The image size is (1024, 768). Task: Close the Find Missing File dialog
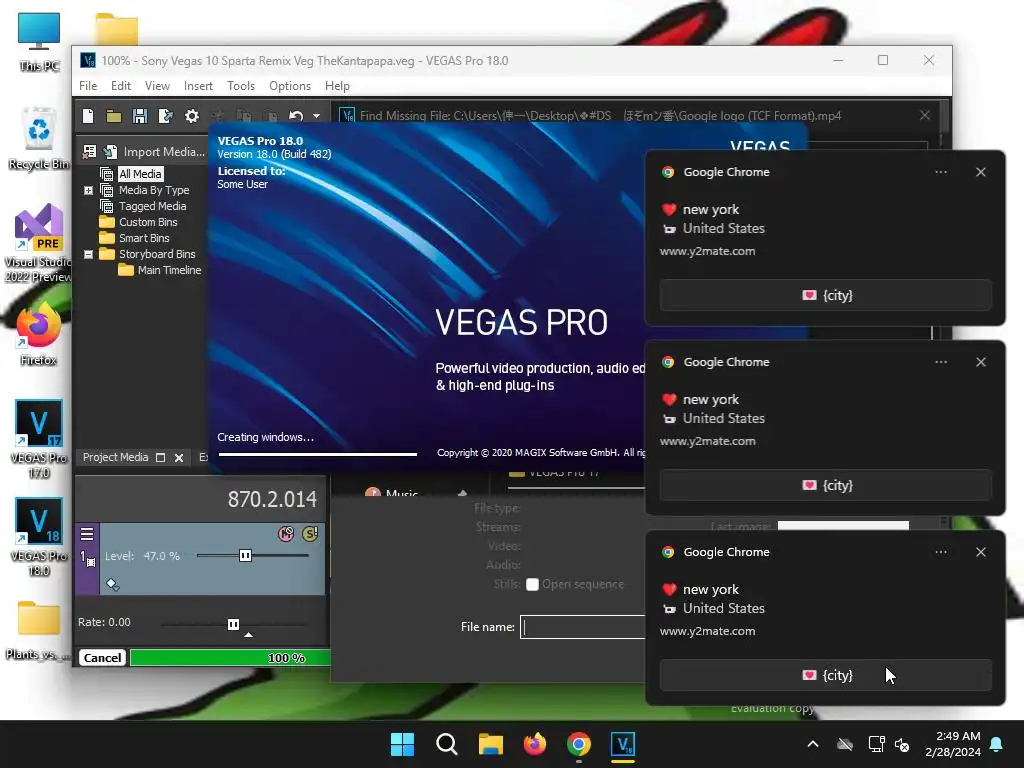coord(925,116)
